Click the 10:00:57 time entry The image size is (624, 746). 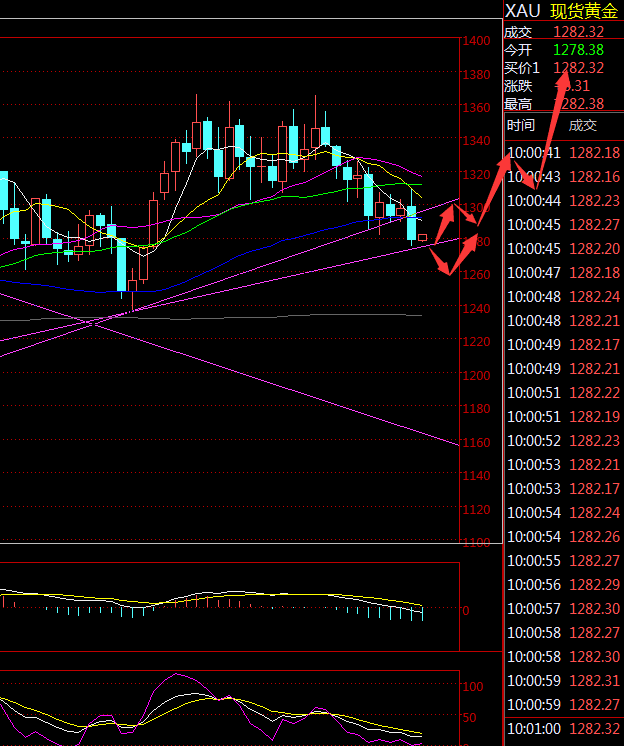[534, 609]
